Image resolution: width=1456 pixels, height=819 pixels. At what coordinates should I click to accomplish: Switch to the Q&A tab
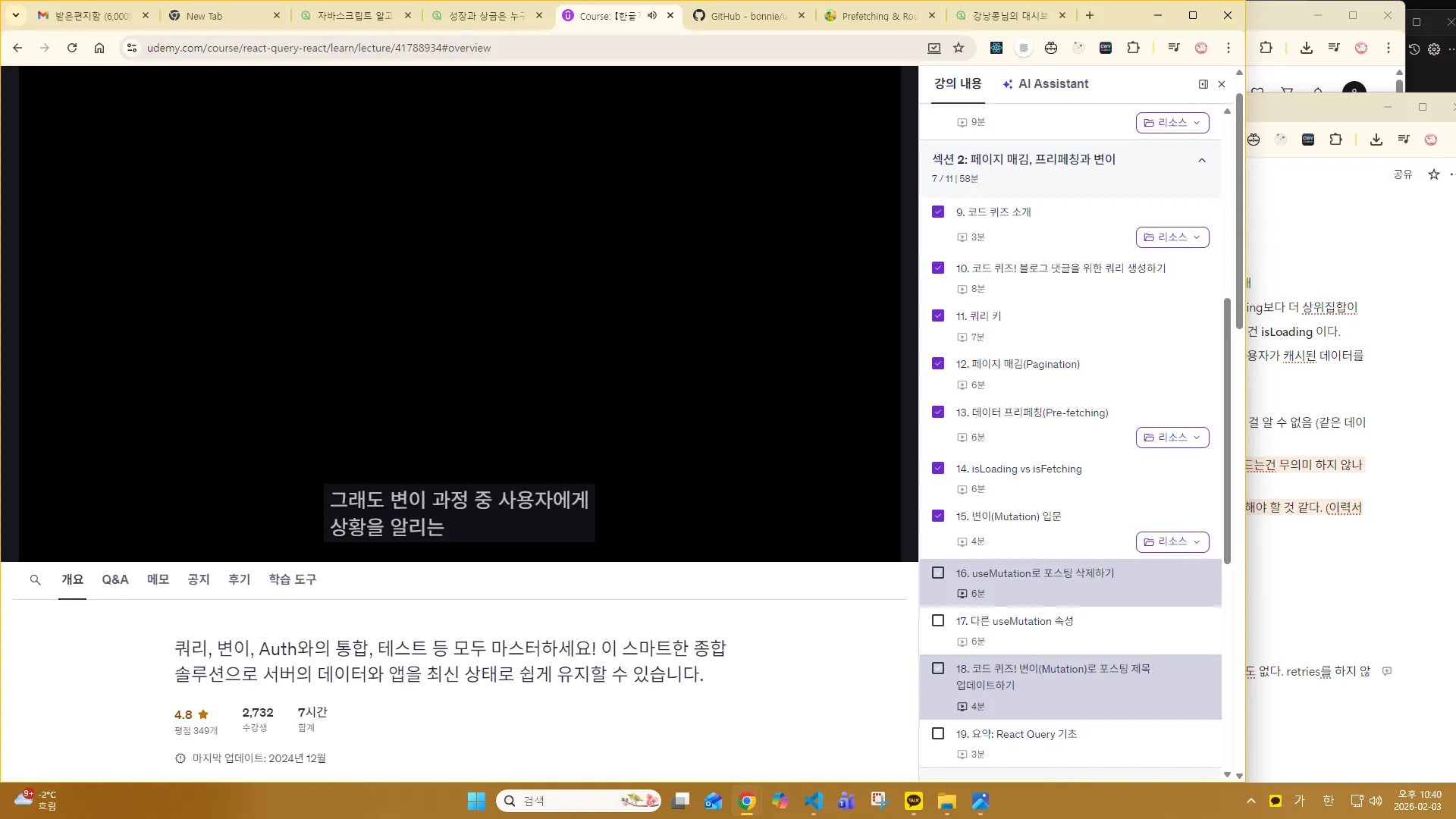click(115, 579)
